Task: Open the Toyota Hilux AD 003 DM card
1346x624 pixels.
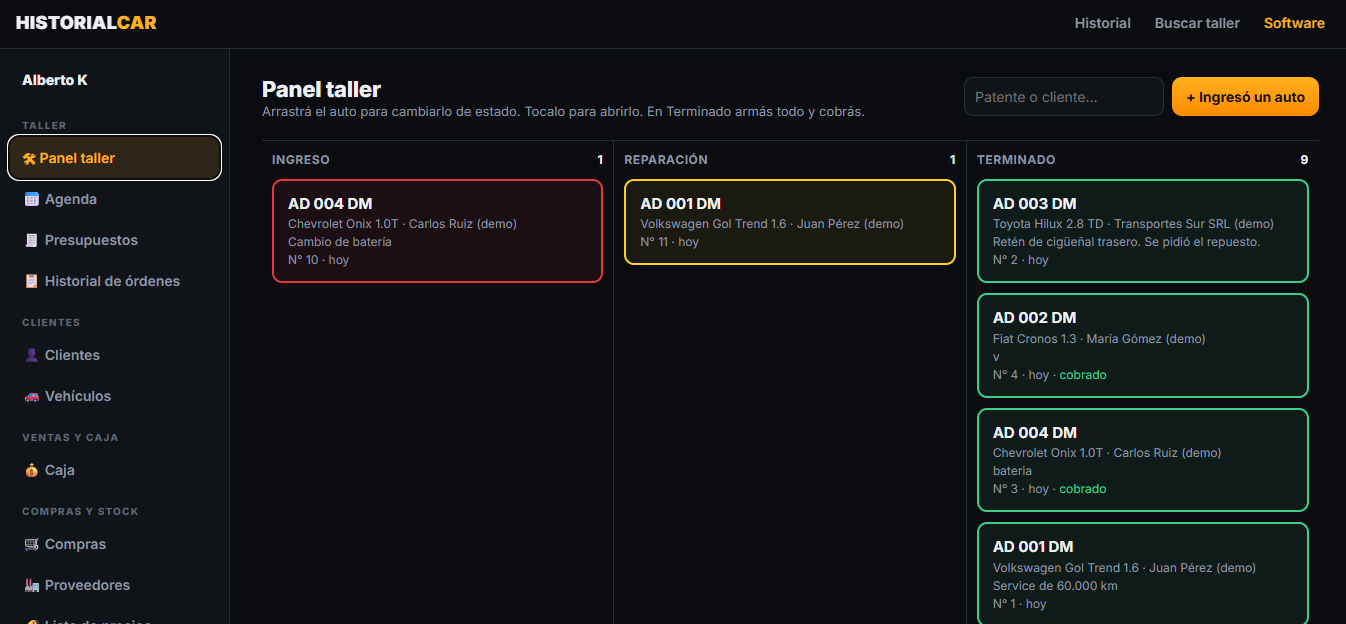Action: click(x=1142, y=231)
